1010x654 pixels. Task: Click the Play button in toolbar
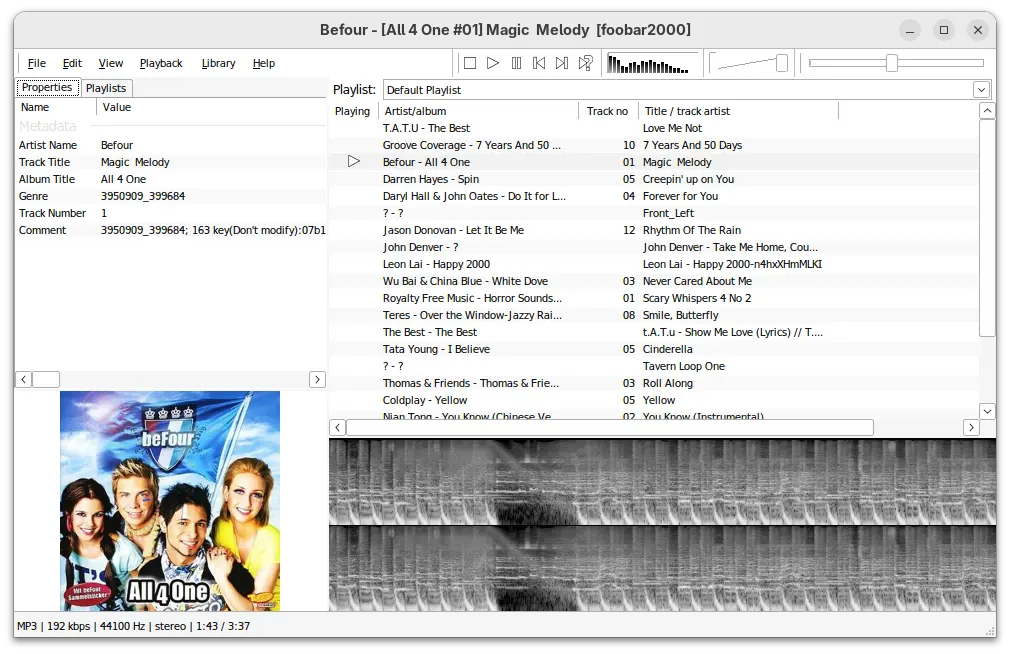coord(493,63)
